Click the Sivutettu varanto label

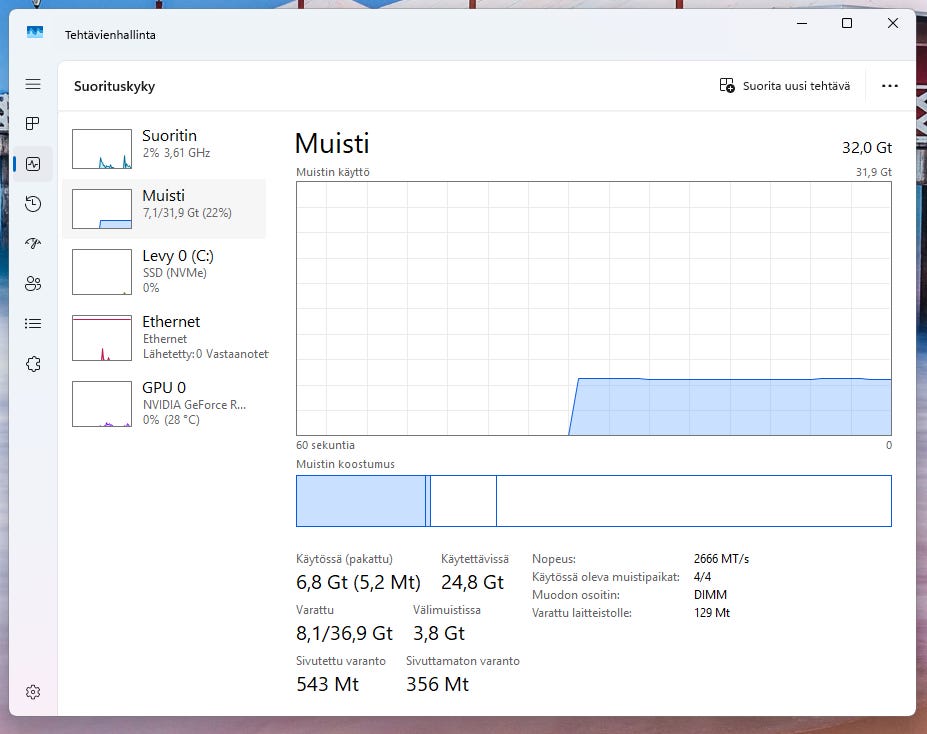[341, 661]
